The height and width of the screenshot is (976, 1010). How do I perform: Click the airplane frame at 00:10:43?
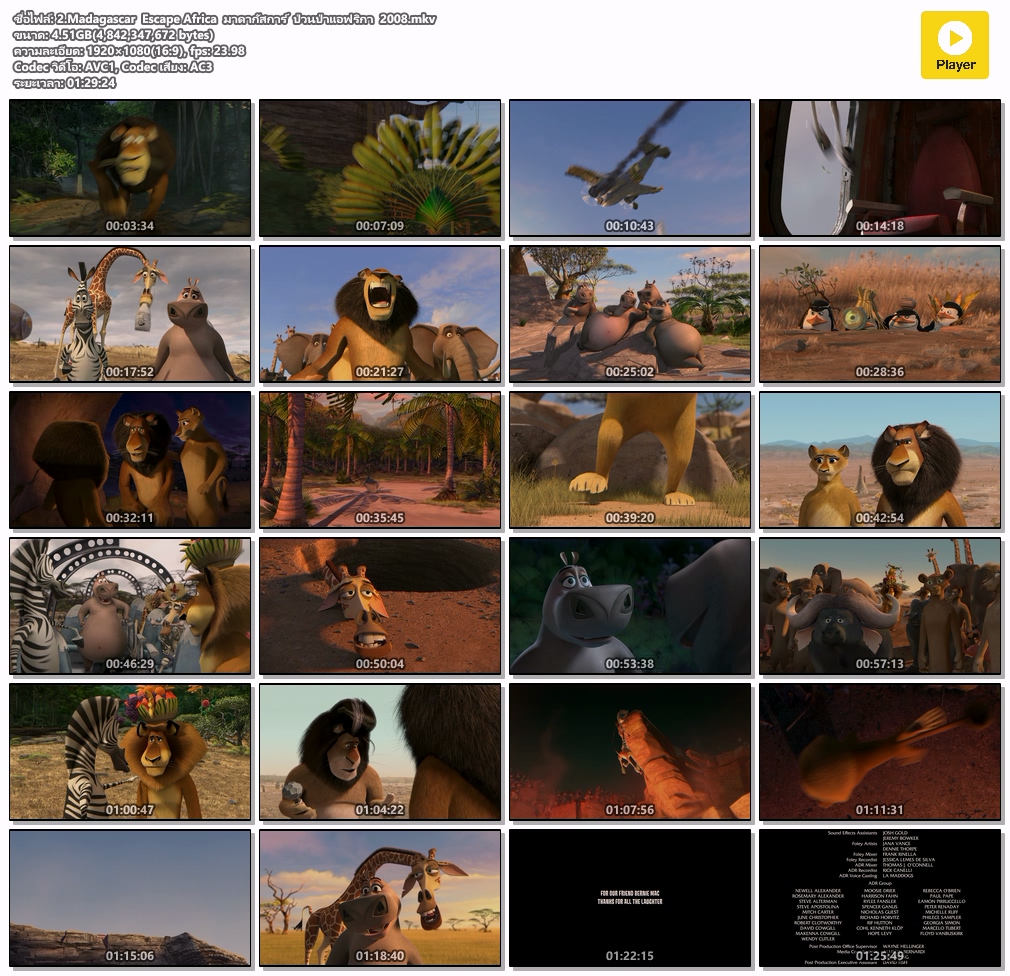click(x=630, y=168)
